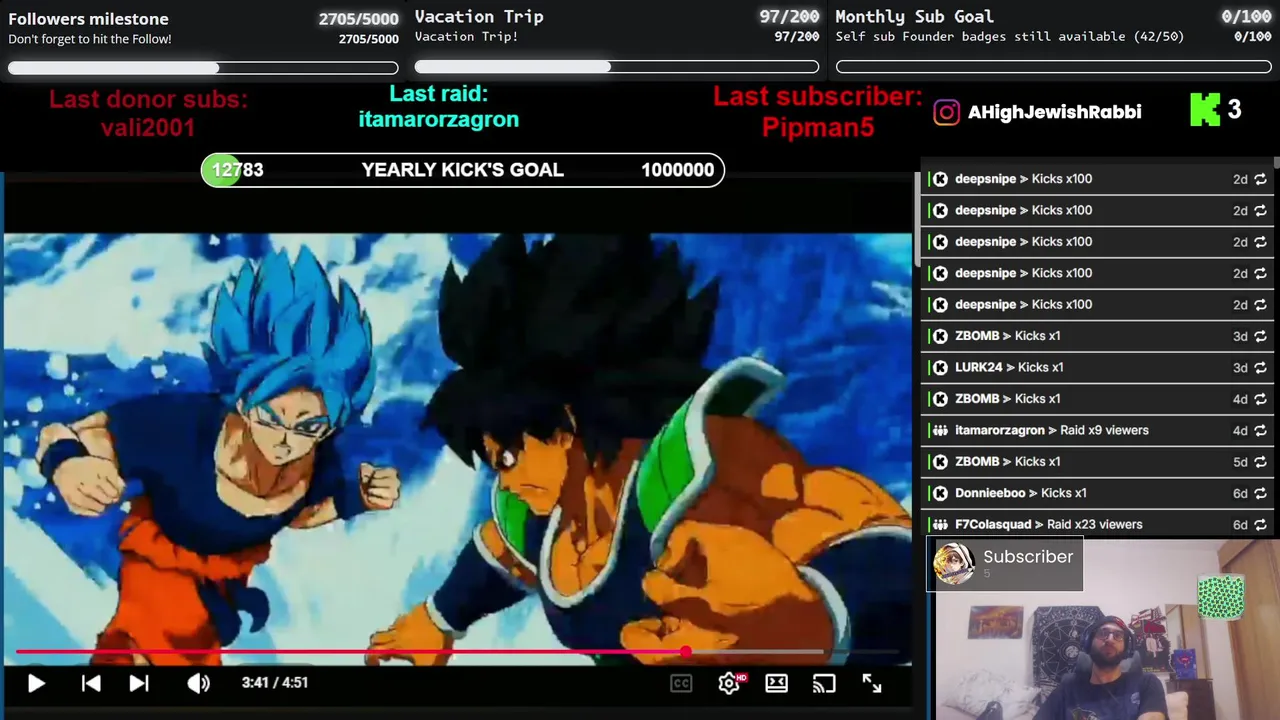Click the Instagram icon beside AHighJewishRabbi
Viewport: 1280px width, 720px height.
946,112
